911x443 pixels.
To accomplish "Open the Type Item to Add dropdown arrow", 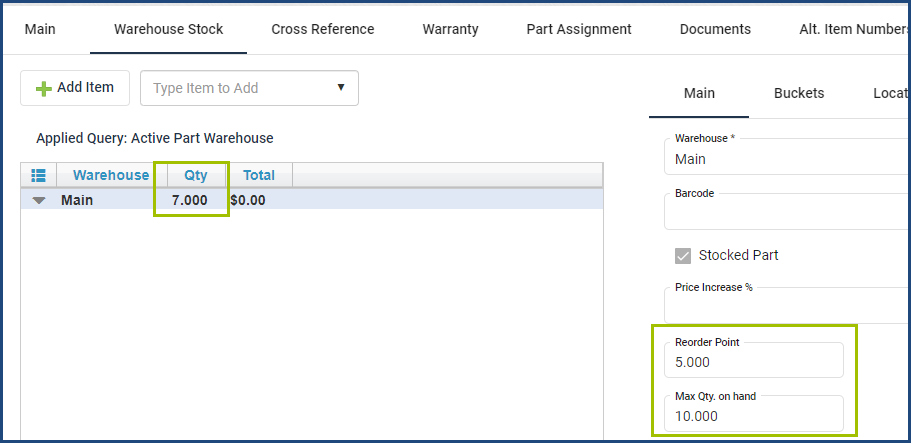I will 341,88.
